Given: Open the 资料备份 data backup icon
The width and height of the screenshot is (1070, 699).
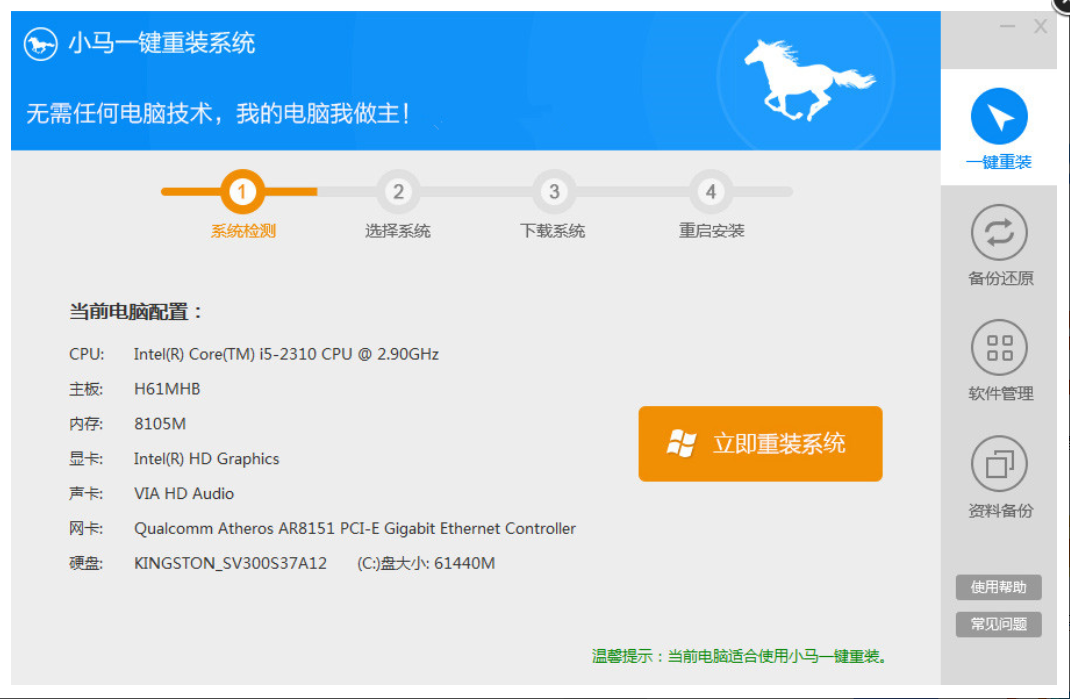Looking at the screenshot, I should point(999,464).
